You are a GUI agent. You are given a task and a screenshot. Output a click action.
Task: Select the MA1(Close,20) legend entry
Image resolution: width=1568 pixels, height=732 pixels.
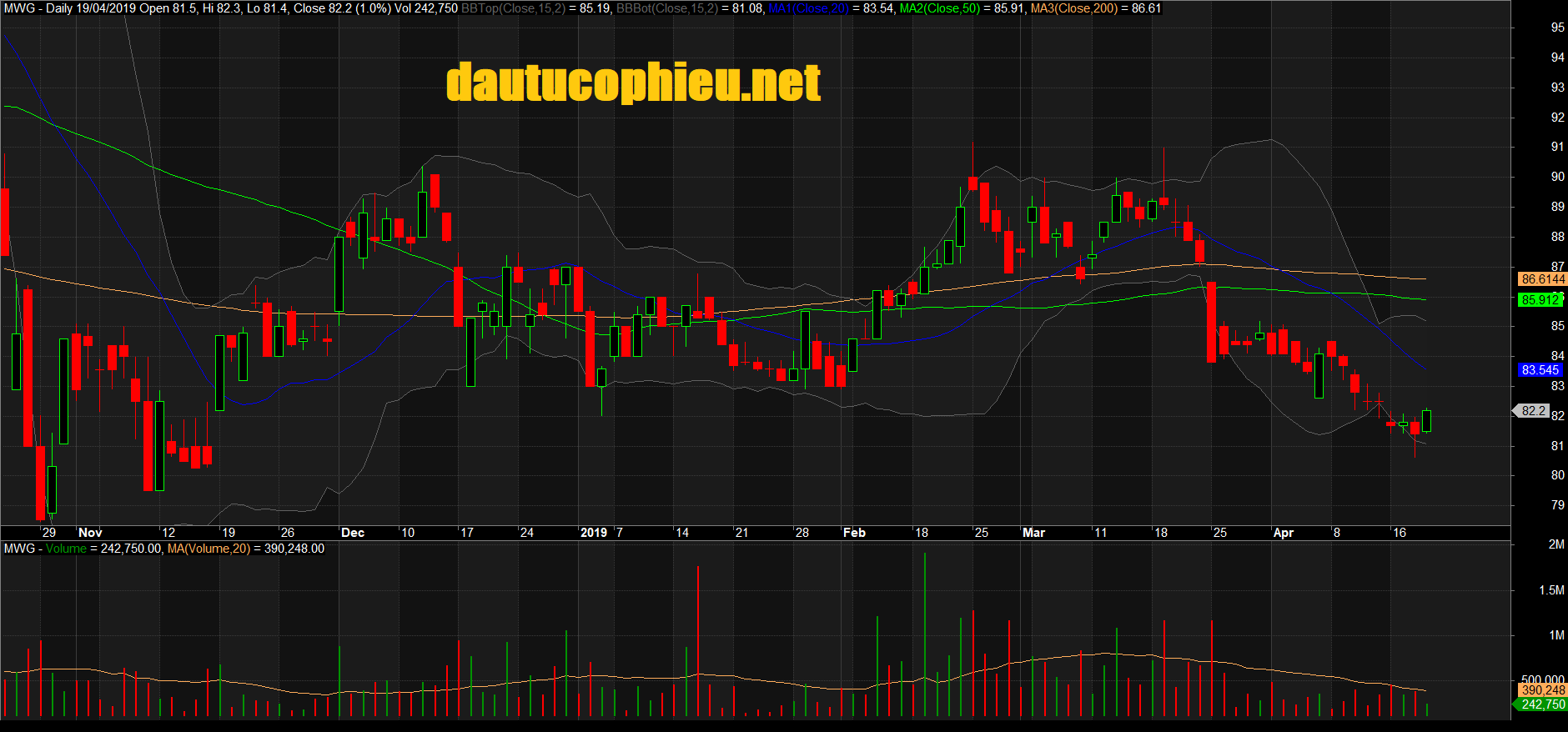[808, 8]
